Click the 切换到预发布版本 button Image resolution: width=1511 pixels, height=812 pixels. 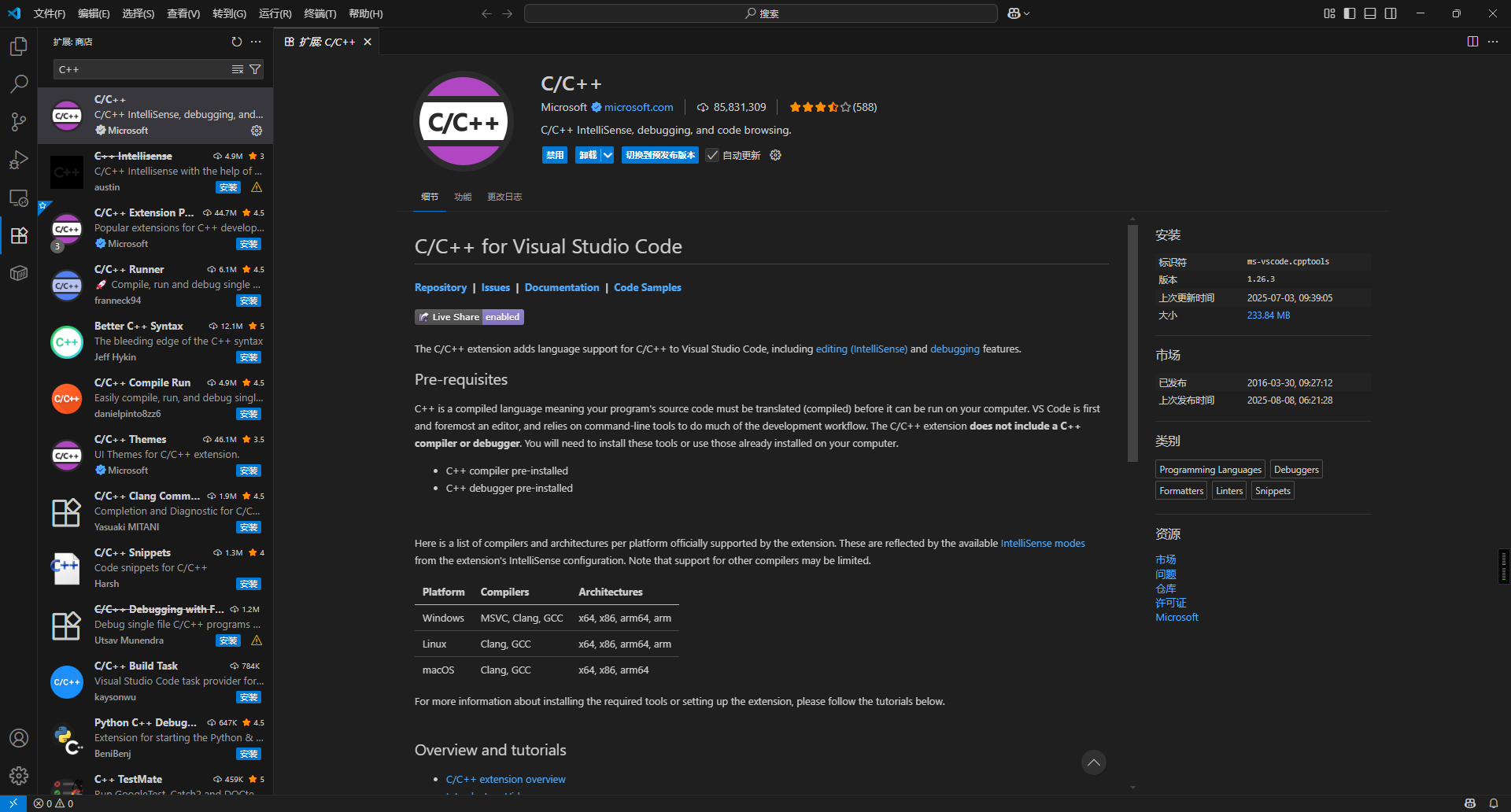(x=659, y=155)
